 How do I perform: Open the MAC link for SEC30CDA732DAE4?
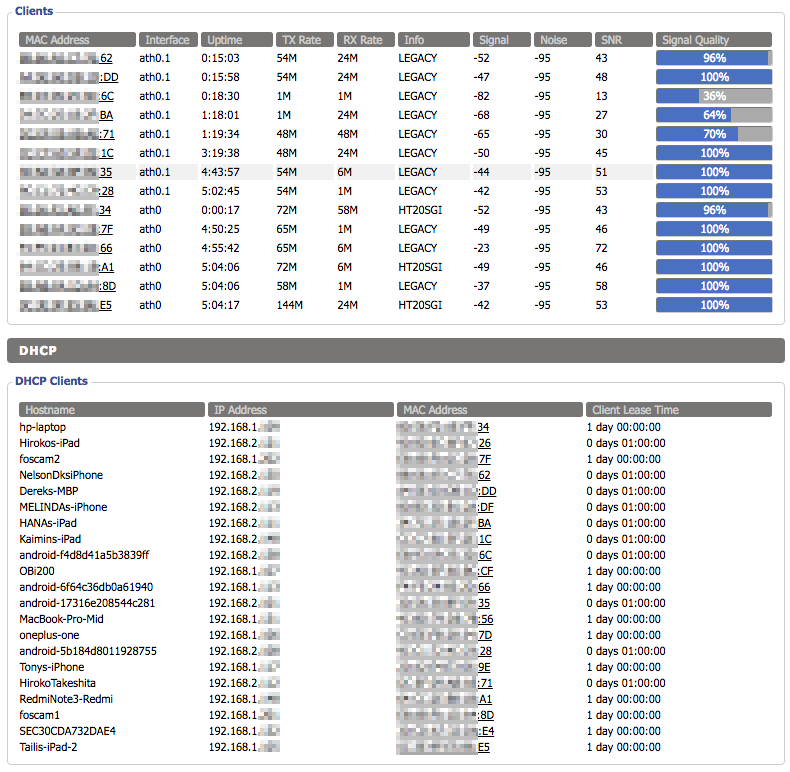(442, 731)
